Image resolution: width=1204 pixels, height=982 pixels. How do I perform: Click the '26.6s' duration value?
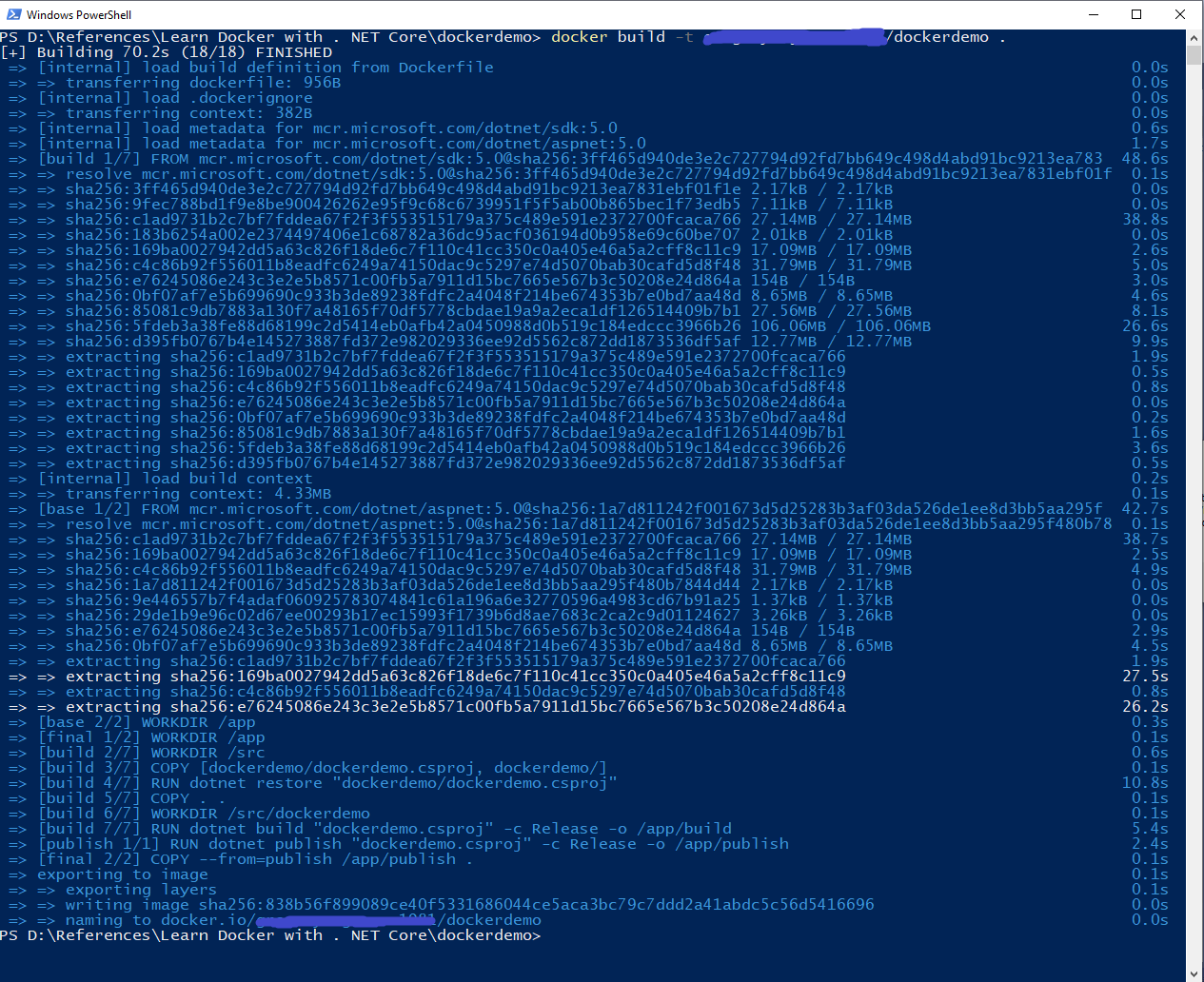[x=1146, y=326]
